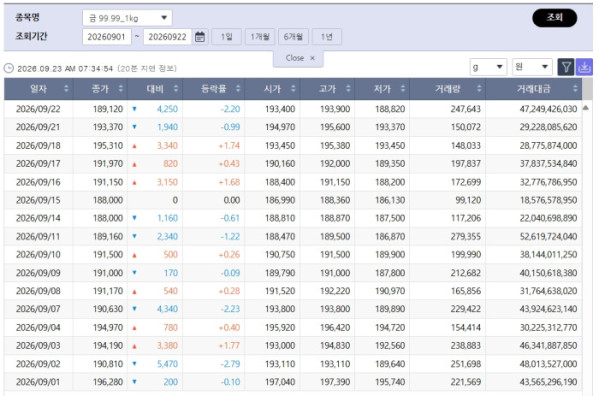
Task: Sort by 거래대금 column arrows
Action: tap(575, 89)
